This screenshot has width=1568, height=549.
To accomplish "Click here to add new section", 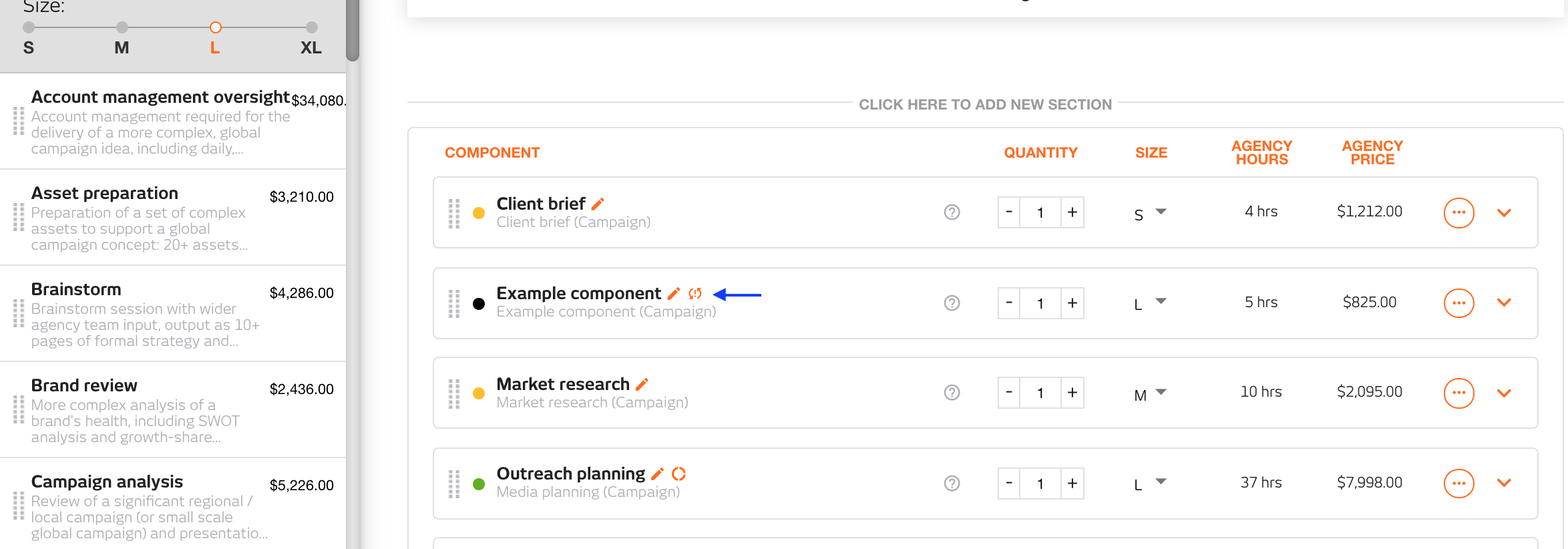I will pos(985,104).
